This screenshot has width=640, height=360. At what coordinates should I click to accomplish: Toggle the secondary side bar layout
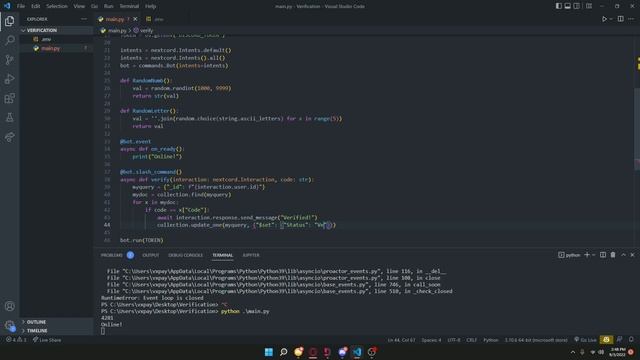click(576, 6)
